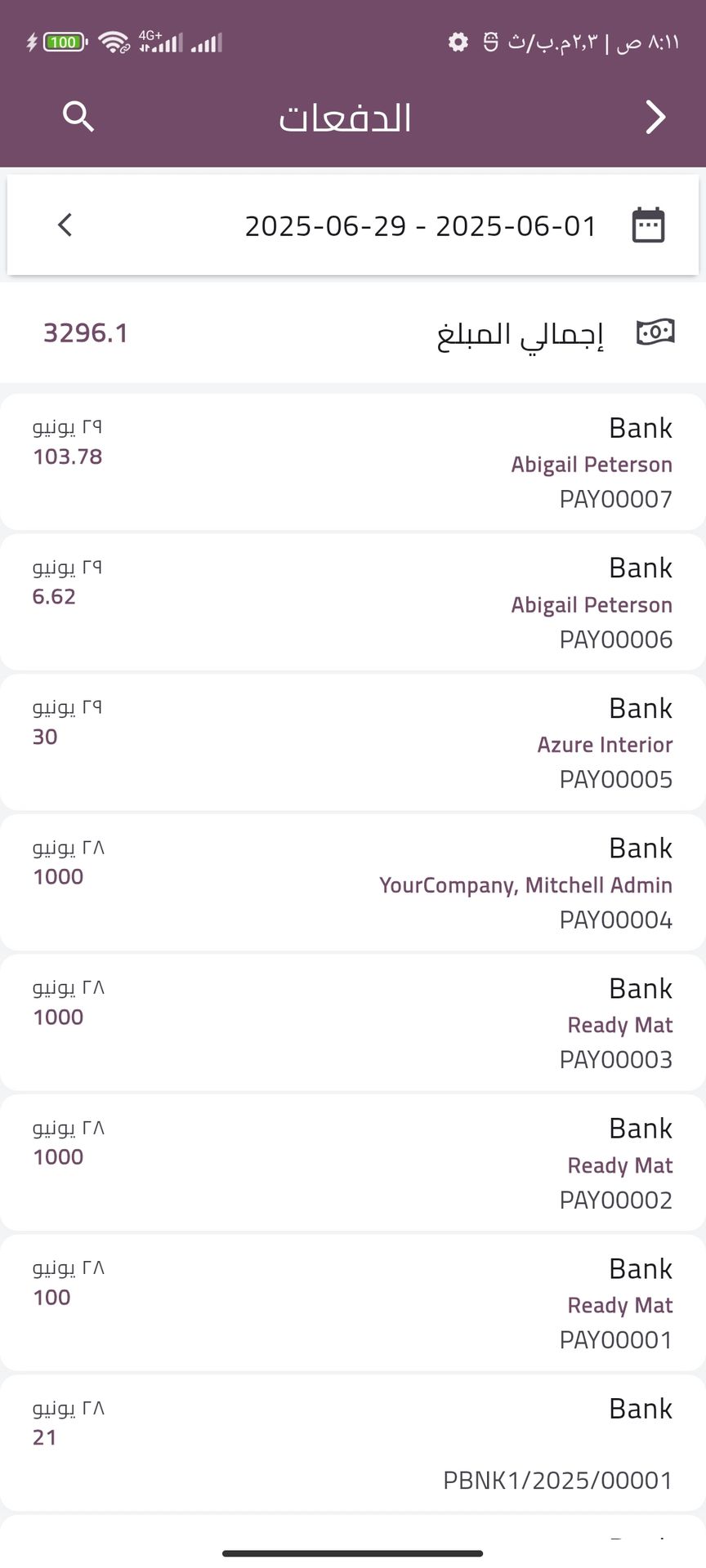Tap the total amount money icon
Image resolution: width=706 pixels, height=1568 pixels.
click(655, 332)
